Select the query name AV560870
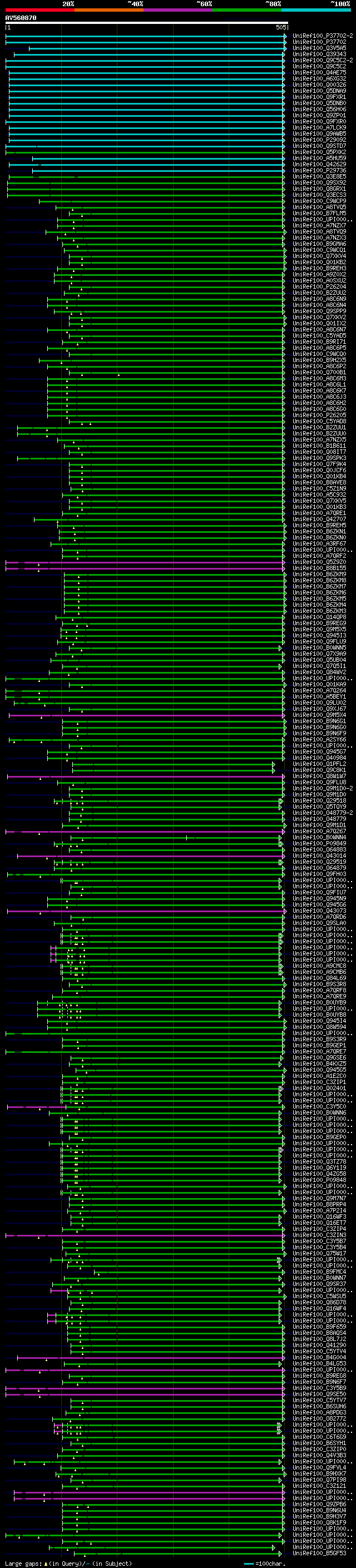Image resolution: width=356 pixels, height=1568 pixels. pos(21,18)
